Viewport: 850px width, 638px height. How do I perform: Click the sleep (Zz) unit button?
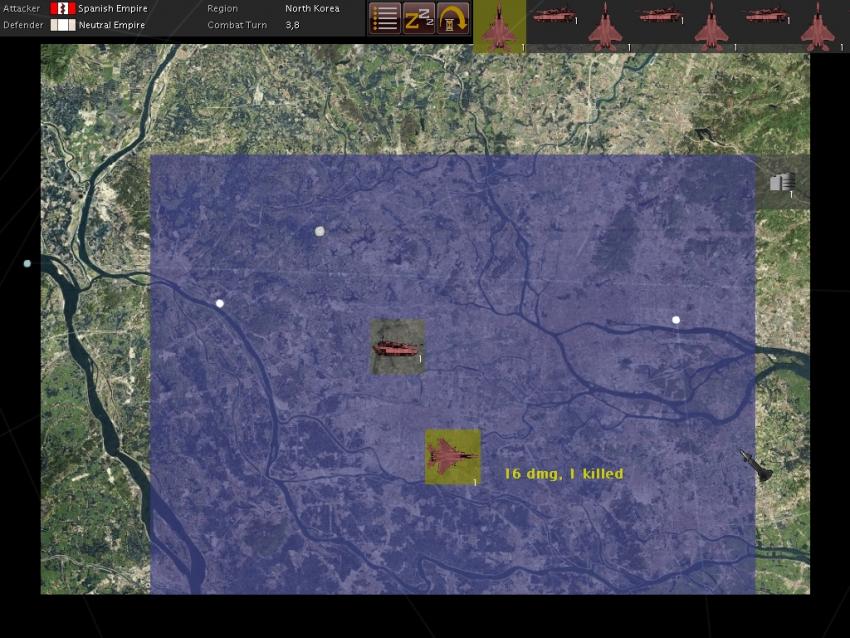point(419,18)
